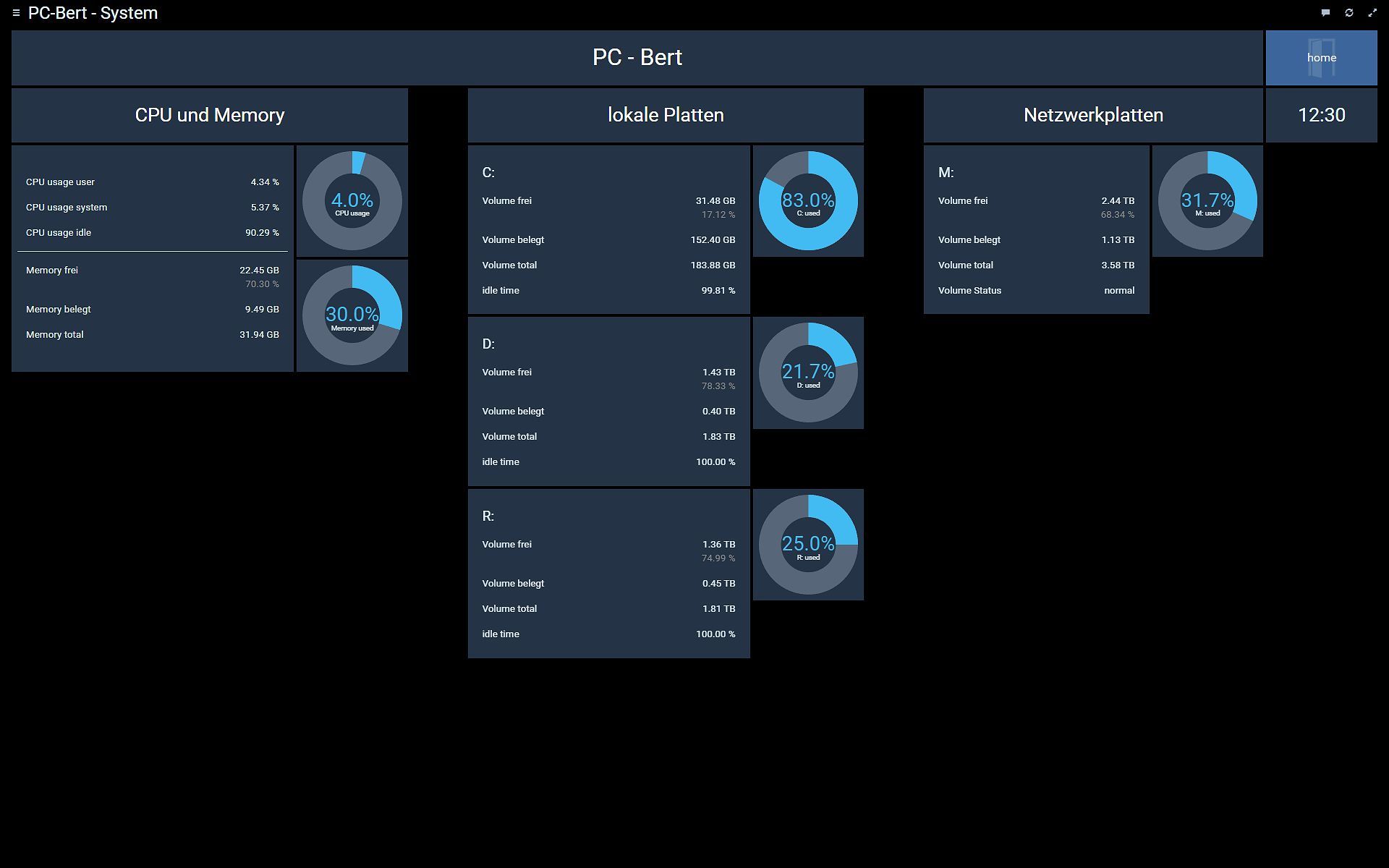Select the CPU und Memory panel header
1389x868 pixels.
coord(209,114)
